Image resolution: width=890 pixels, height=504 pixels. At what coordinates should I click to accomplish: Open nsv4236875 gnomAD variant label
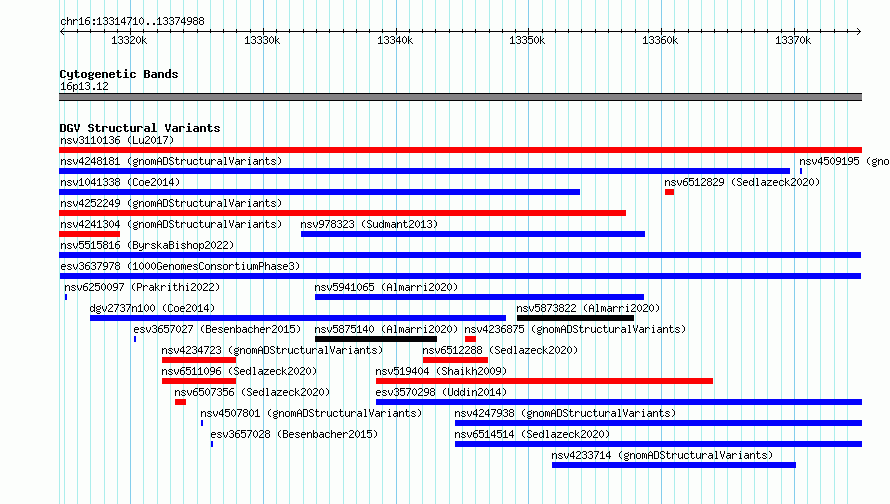[x=575, y=329]
